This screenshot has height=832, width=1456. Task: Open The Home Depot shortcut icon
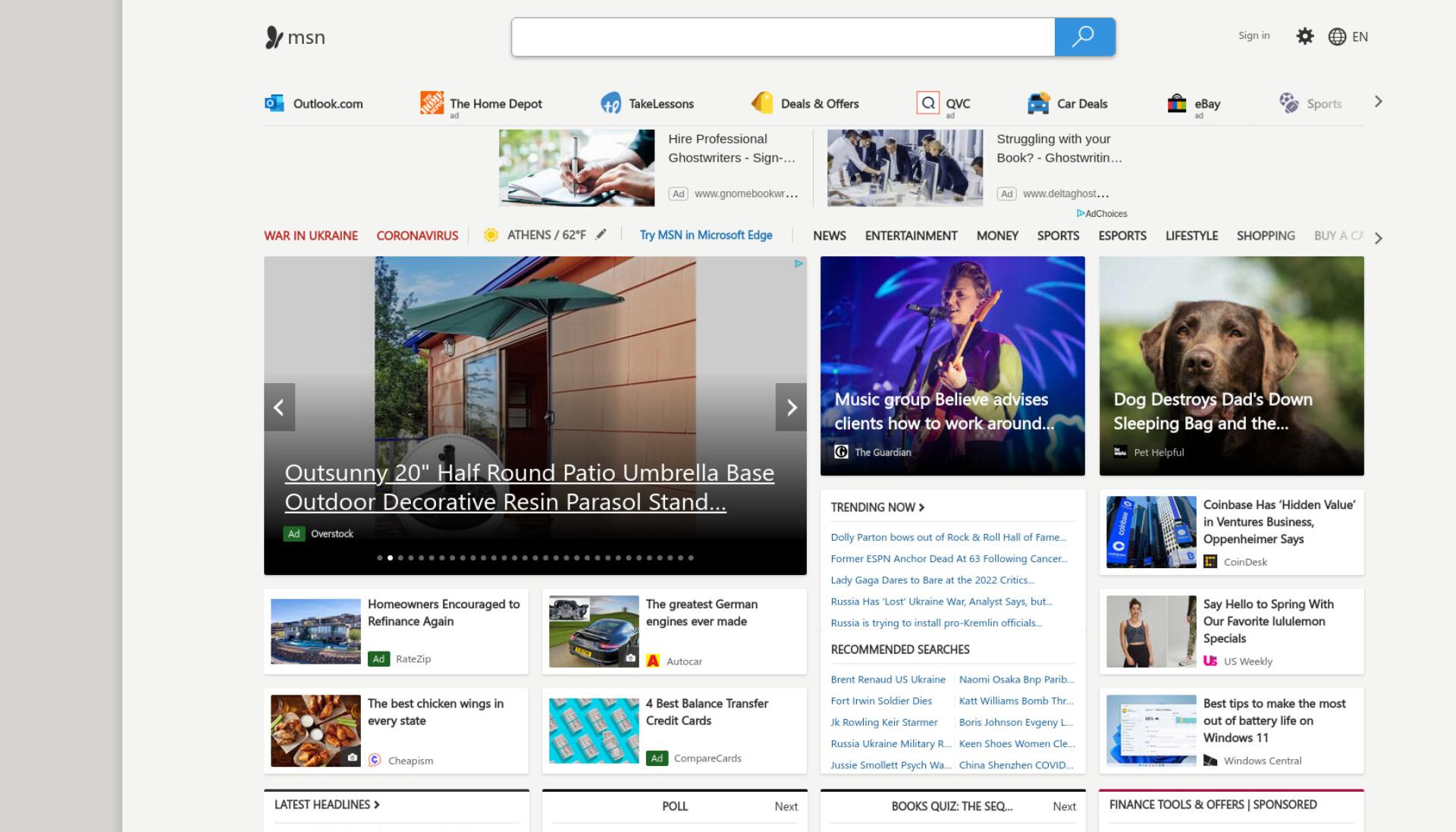(431, 103)
